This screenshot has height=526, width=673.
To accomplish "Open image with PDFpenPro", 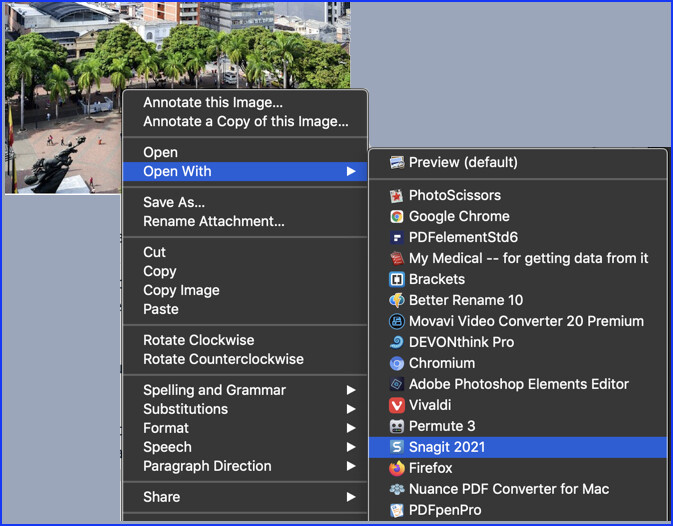I will click(x=518, y=510).
